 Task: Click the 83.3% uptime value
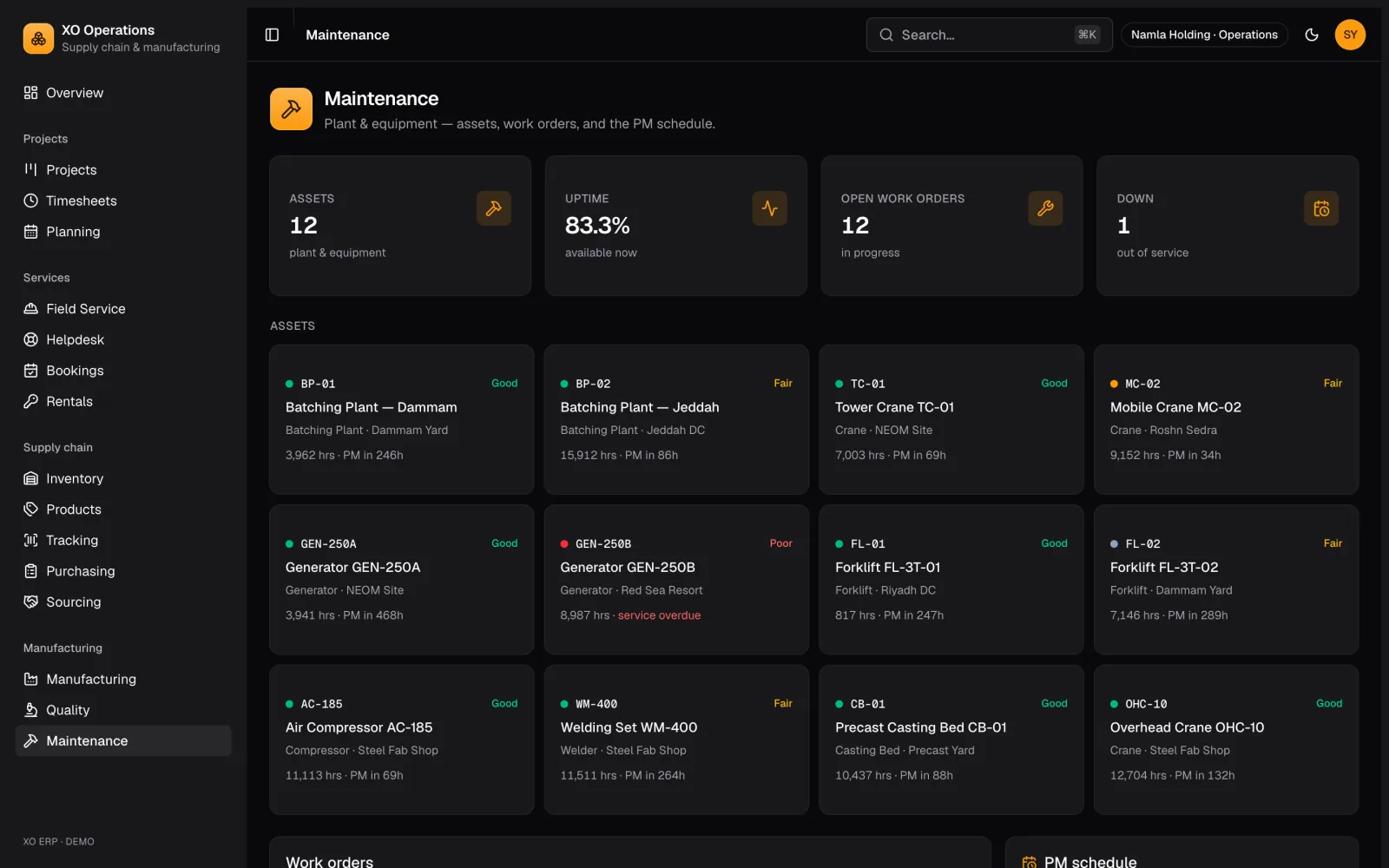click(x=597, y=226)
